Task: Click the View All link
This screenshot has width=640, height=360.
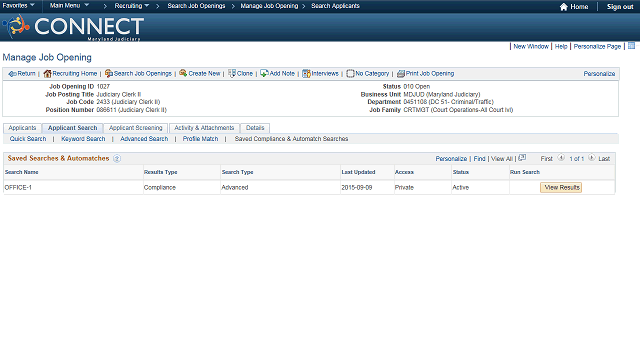Action: tap(502, 159)
